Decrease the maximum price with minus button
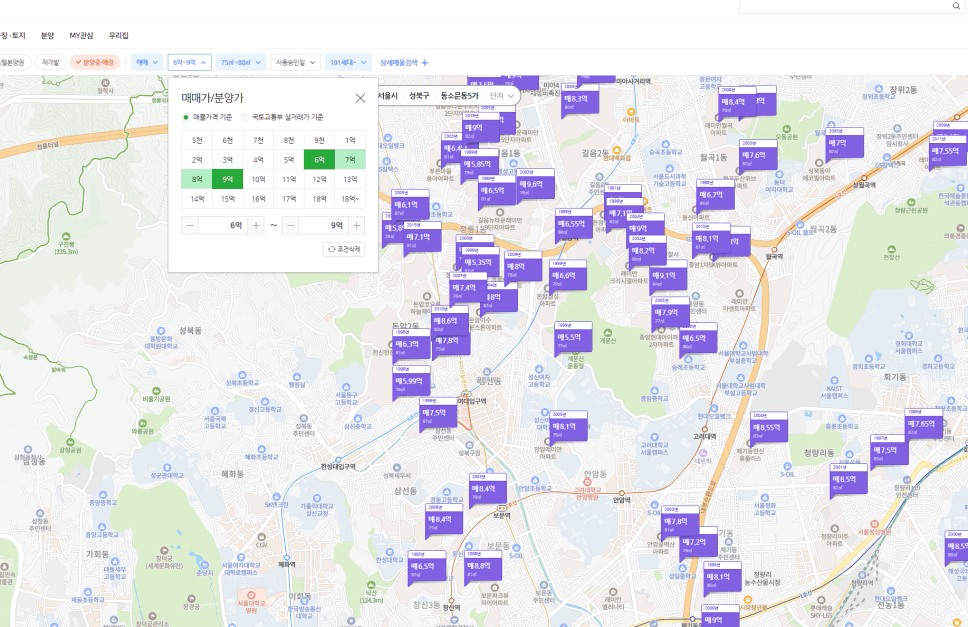The image size is (968, 627). pyautogui.click(x=290, y=225)
